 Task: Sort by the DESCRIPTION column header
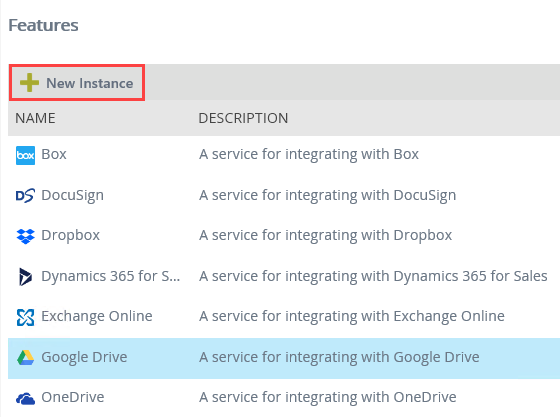[x=243, y=118]
